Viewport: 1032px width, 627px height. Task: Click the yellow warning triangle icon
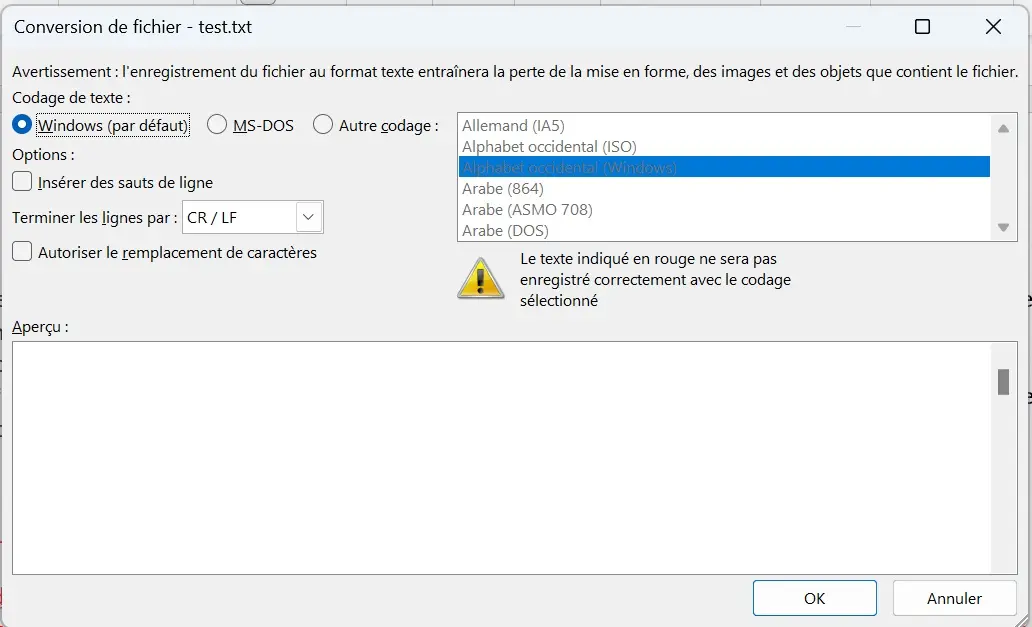pyautogui.click(x=480, y=277)
